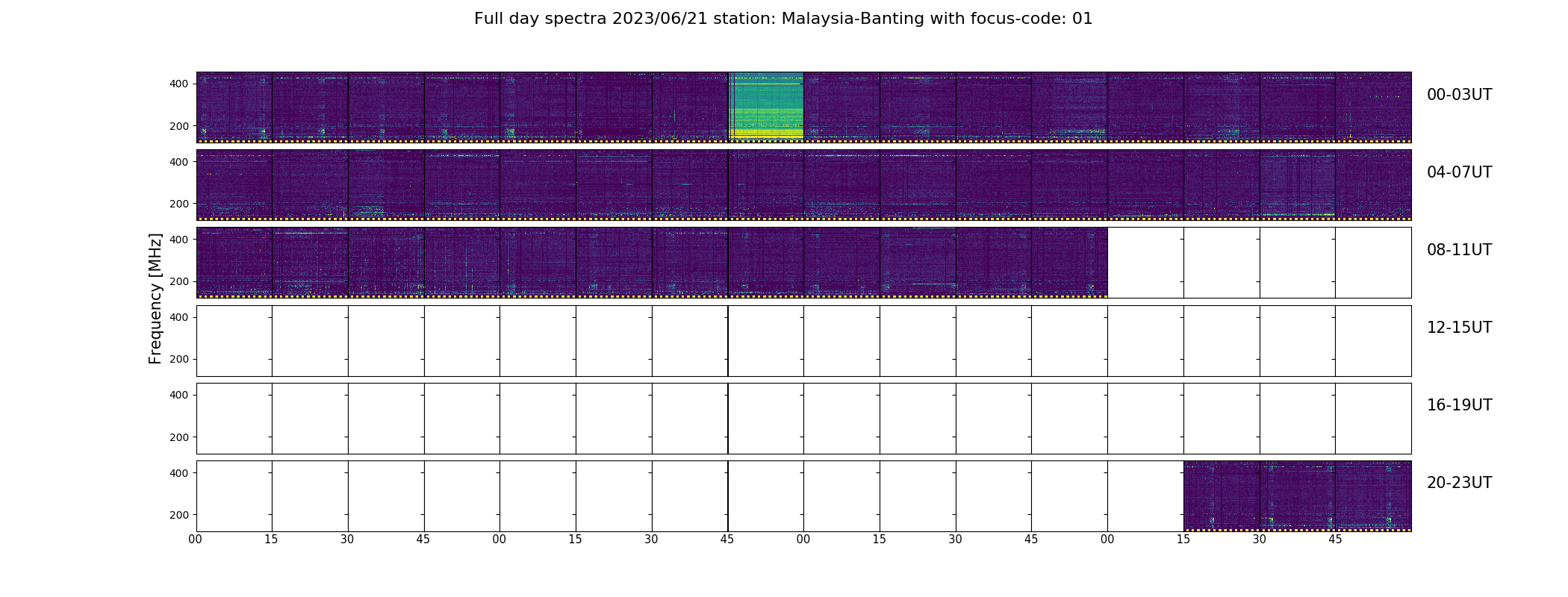This screenshot has width=1568, height=597.
Task: Click the empty white panels of the 12-15UT row
Action: [x=803, y=341]
